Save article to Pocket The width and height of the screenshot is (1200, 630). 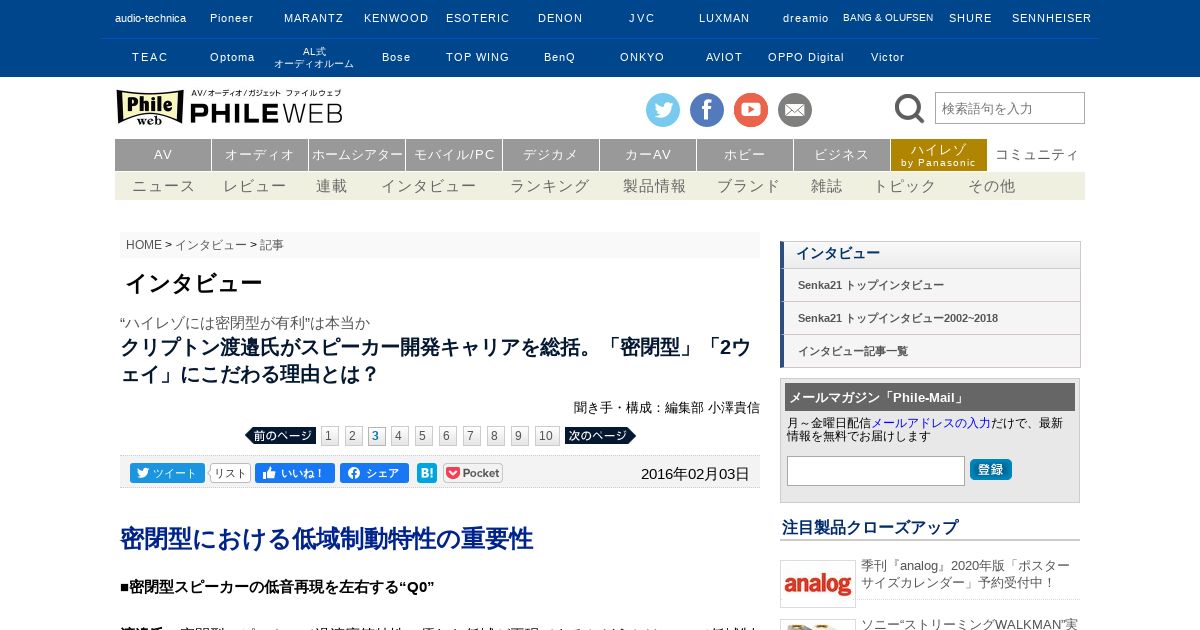coord(473,473)
